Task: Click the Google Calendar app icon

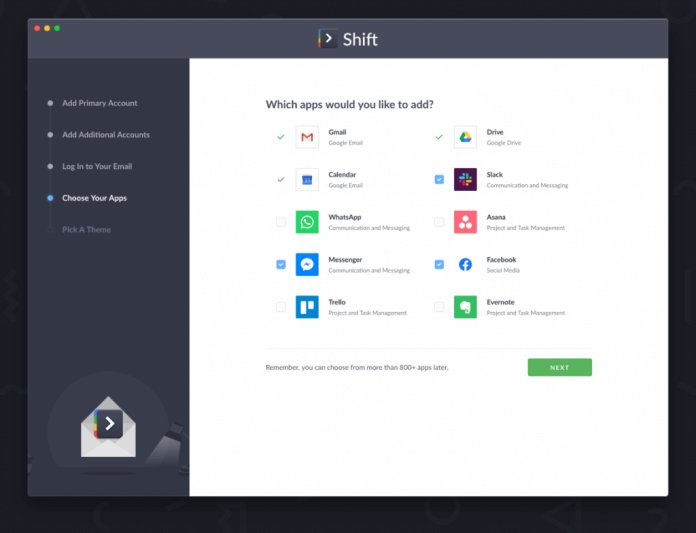Action: pyautogui.click(x=307, y=180)
